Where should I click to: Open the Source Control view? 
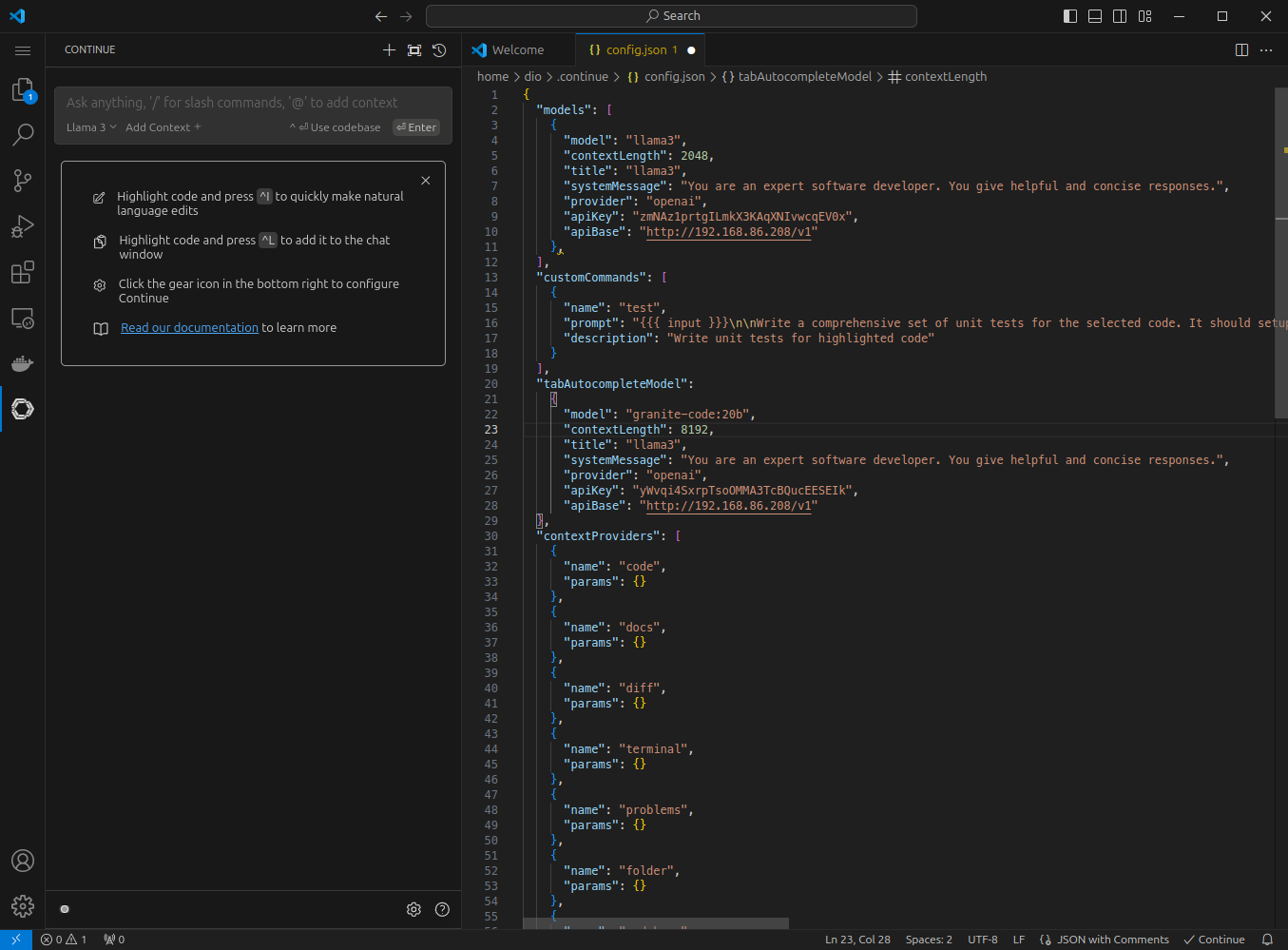pos(22,181)
